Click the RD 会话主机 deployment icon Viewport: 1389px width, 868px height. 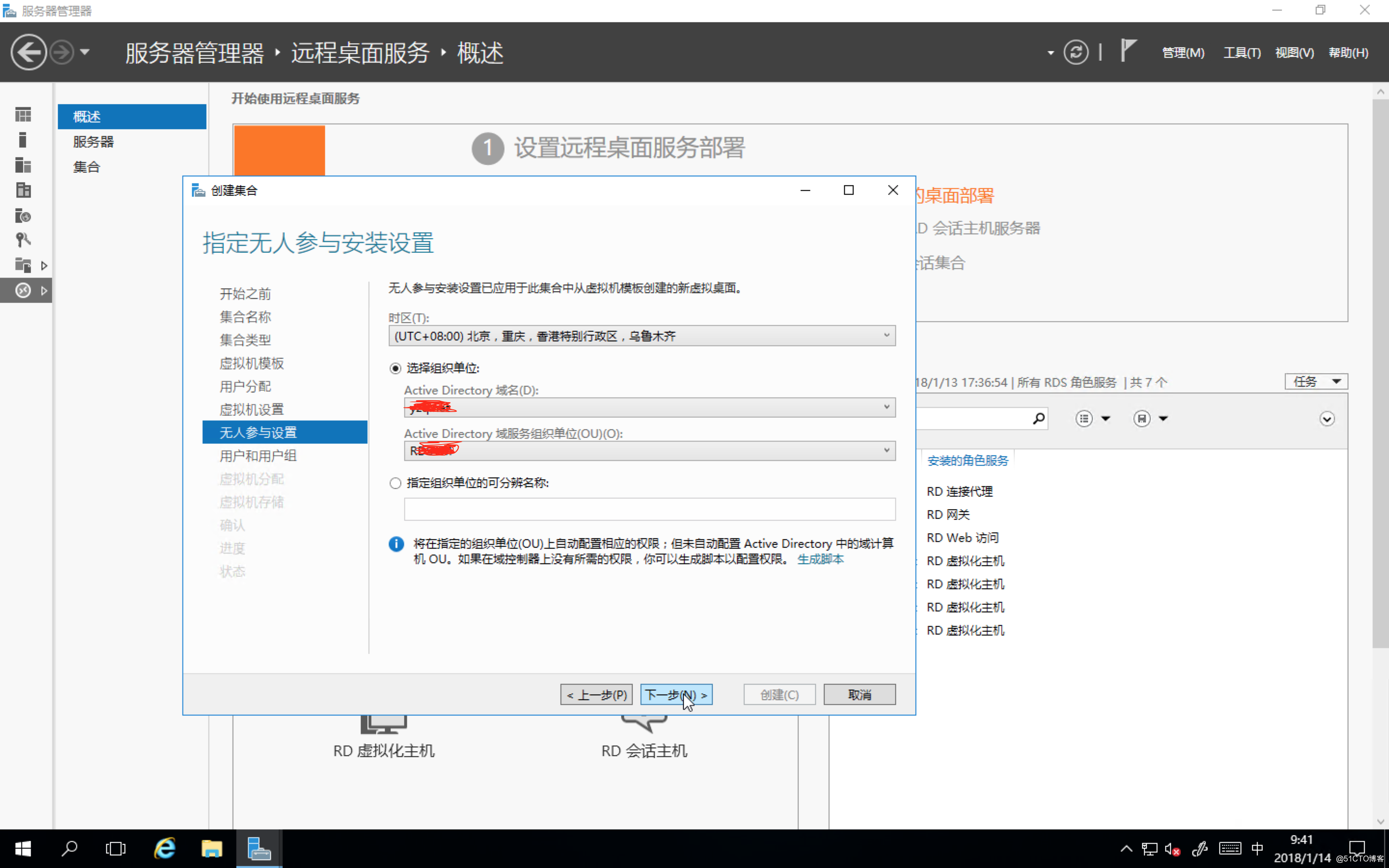[644, 724]
